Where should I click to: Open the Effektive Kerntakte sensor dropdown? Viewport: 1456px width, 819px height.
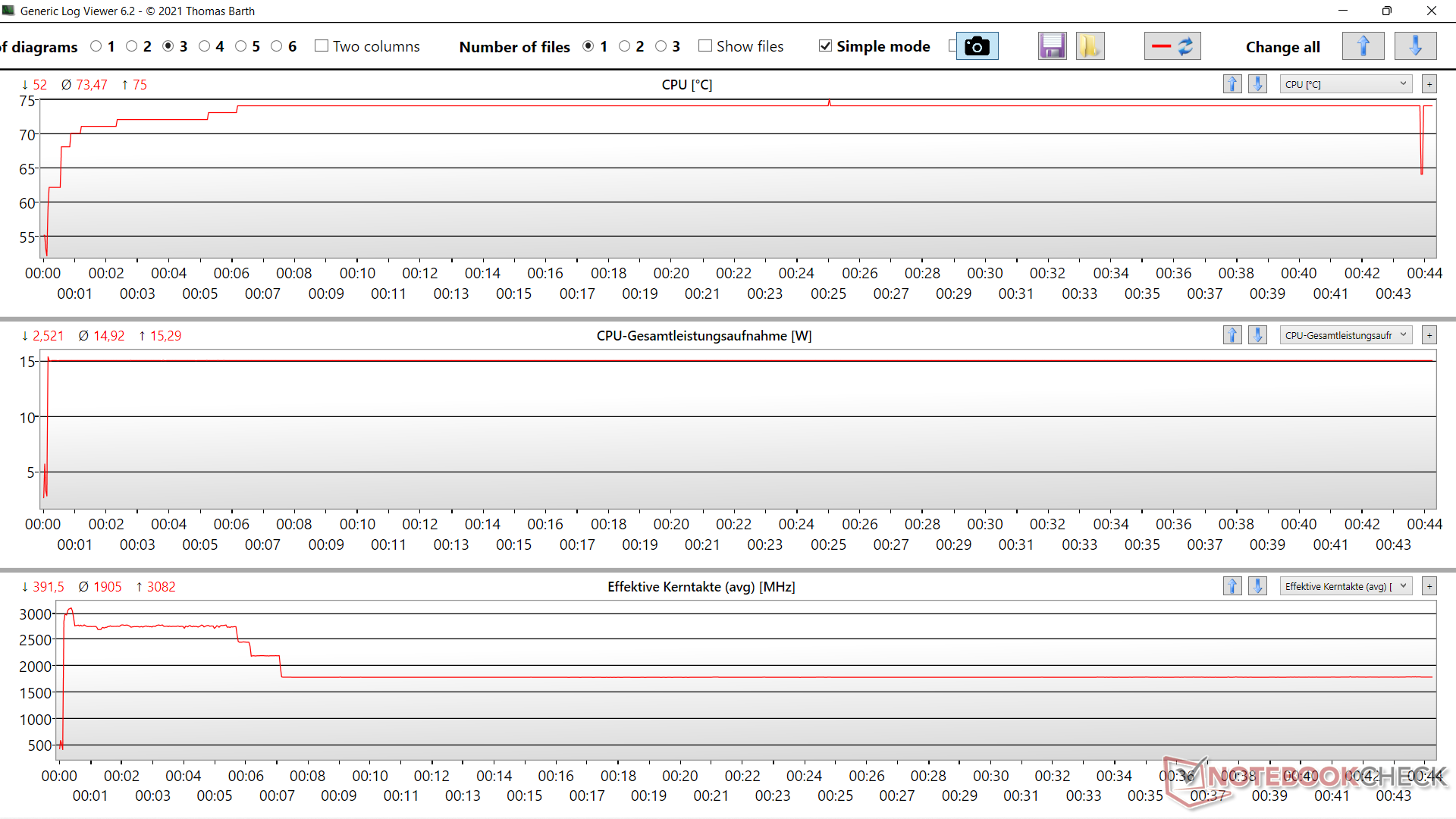(1345, 586)
